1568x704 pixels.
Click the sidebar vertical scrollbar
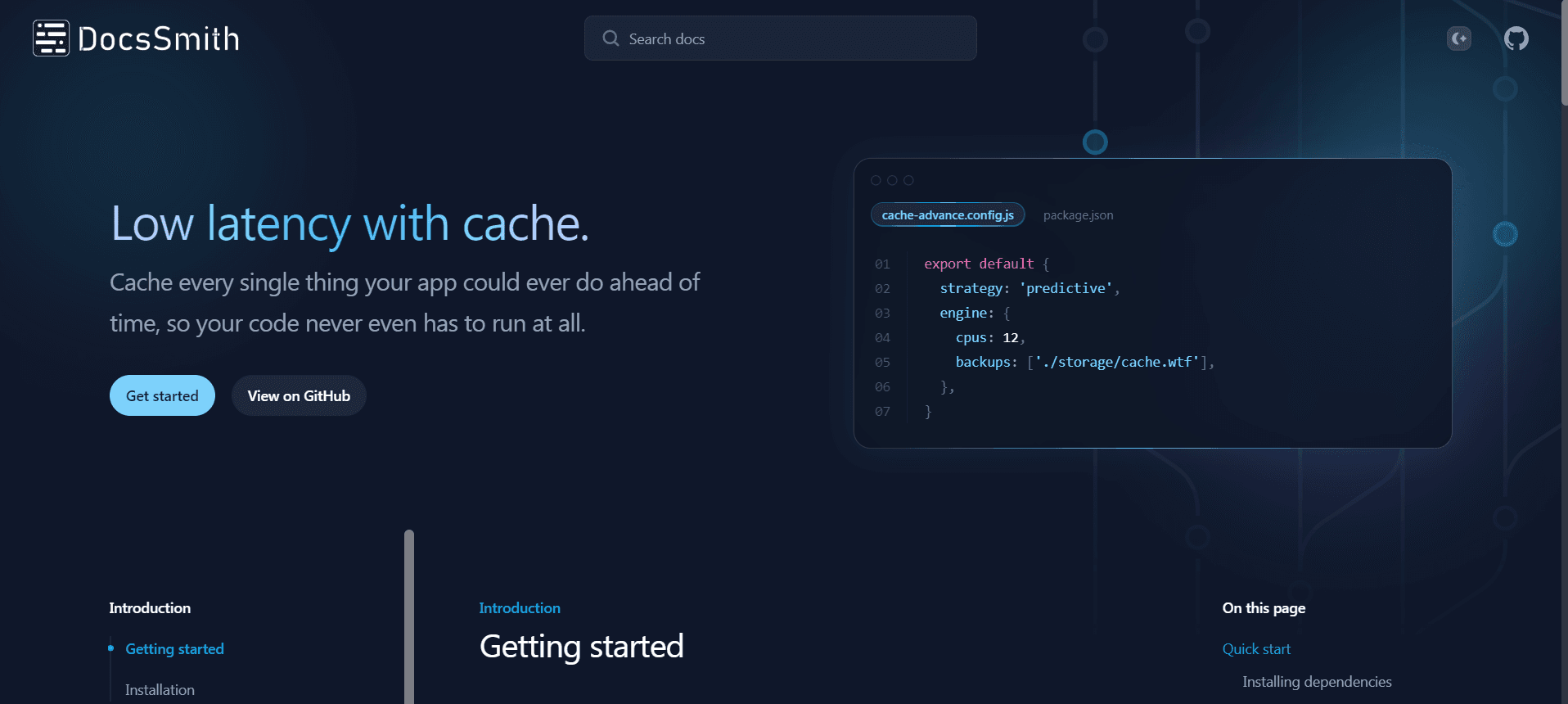(x=409, y=614)
